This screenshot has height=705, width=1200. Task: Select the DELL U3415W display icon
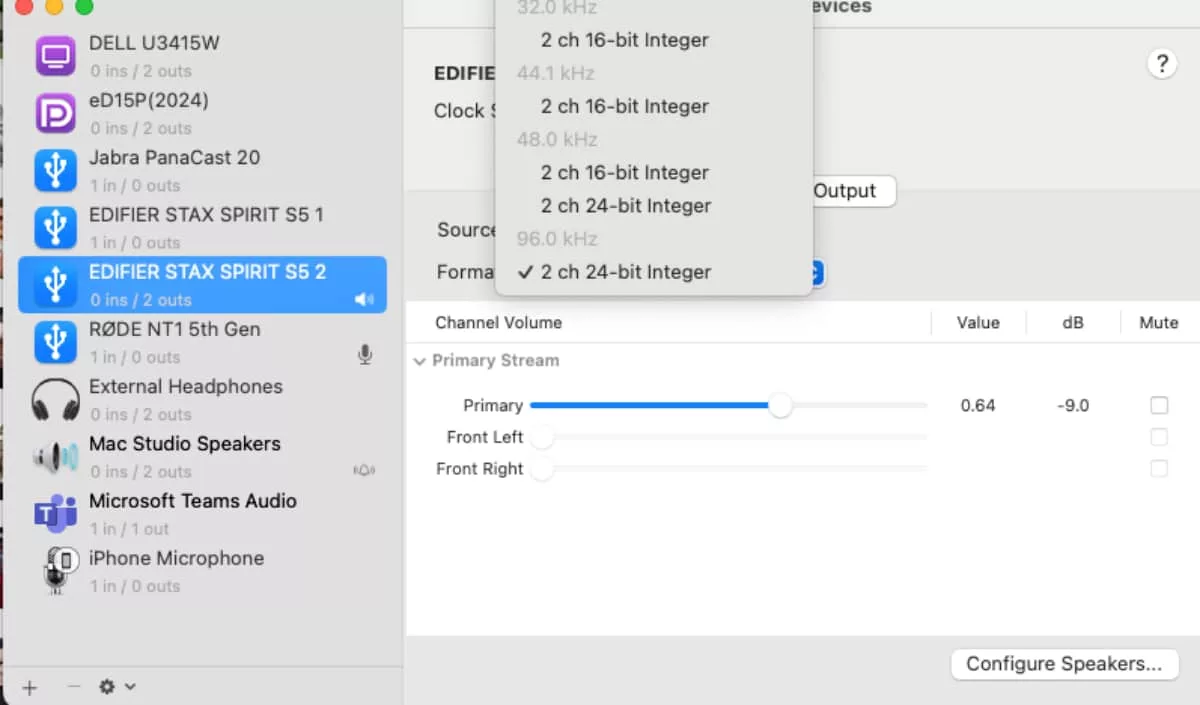click(56, 56)
